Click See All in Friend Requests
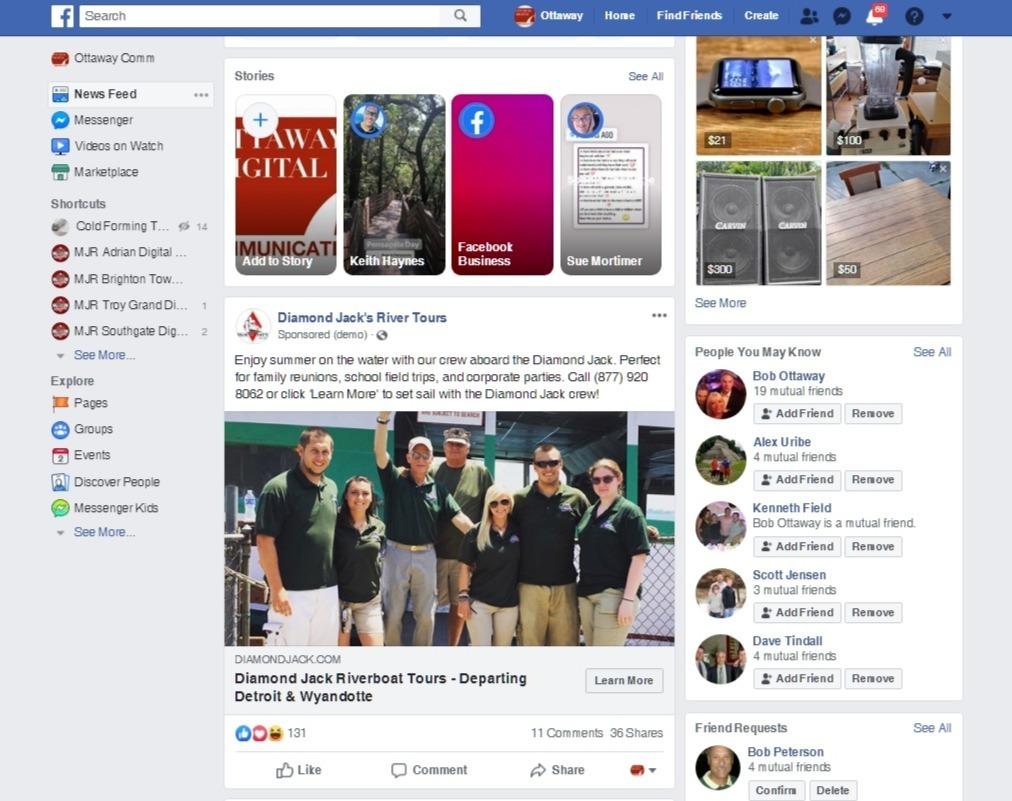The height and width of the screenshot is (801, 1012). point(932,728)
